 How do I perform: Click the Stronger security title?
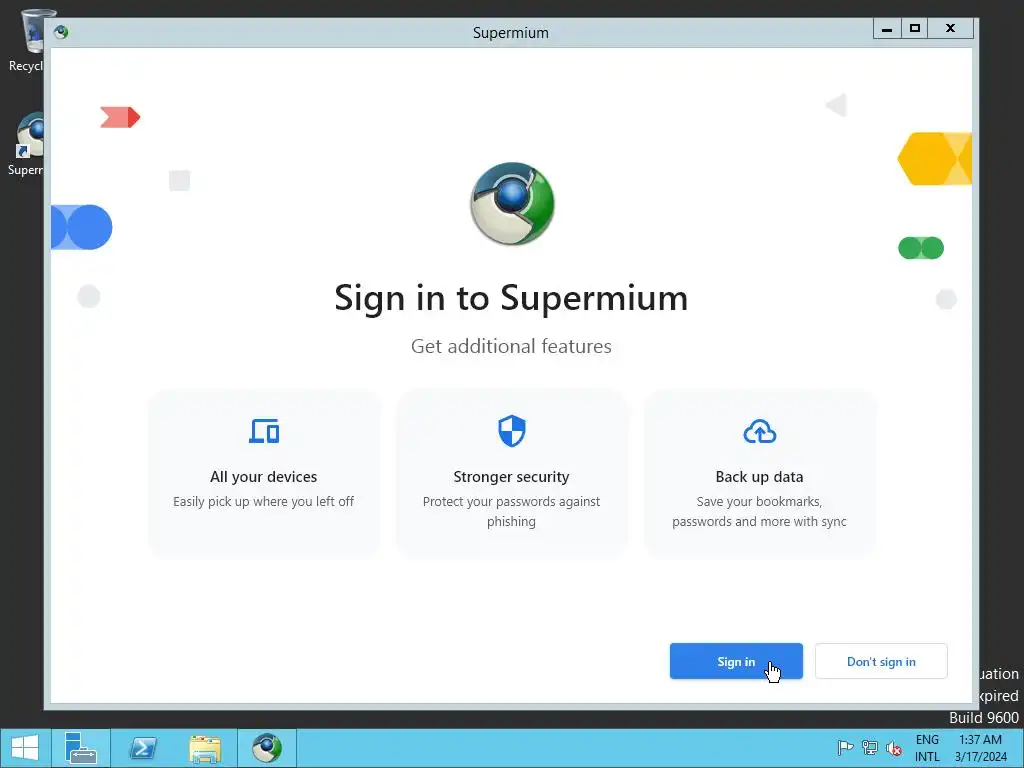point(511,477)
